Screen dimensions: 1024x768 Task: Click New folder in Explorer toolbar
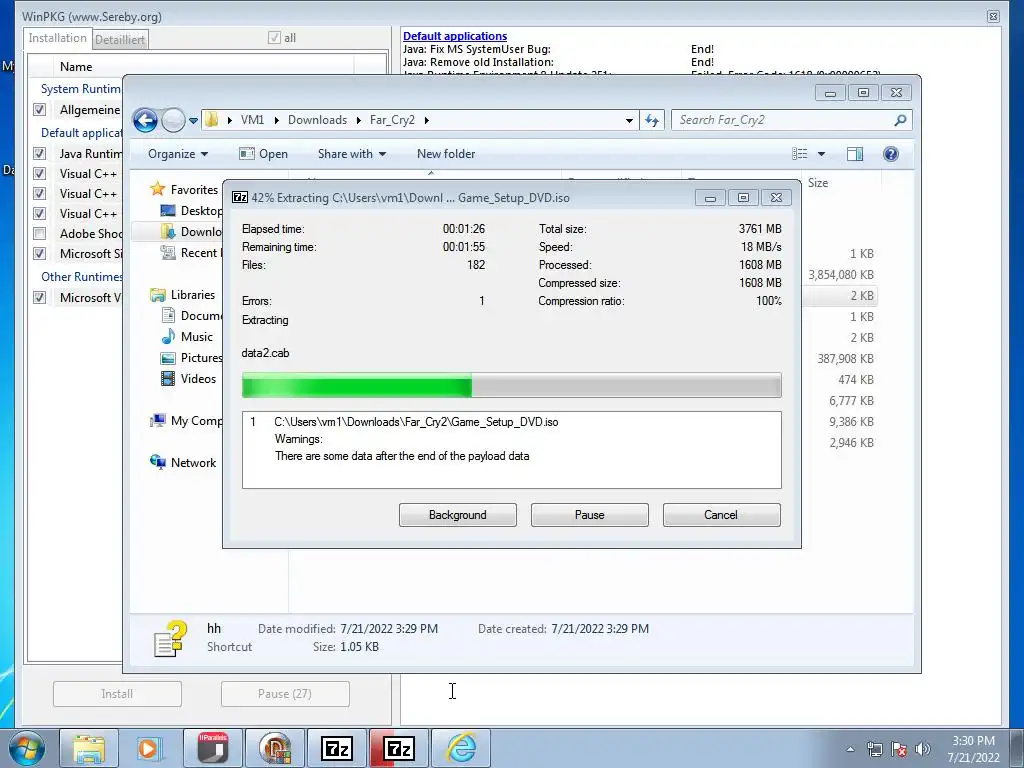tap(446, 153)
